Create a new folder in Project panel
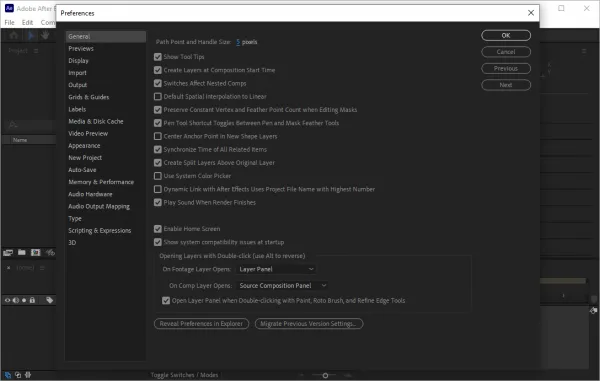This screenshot has width=600, height=381. tap(22, 252)
